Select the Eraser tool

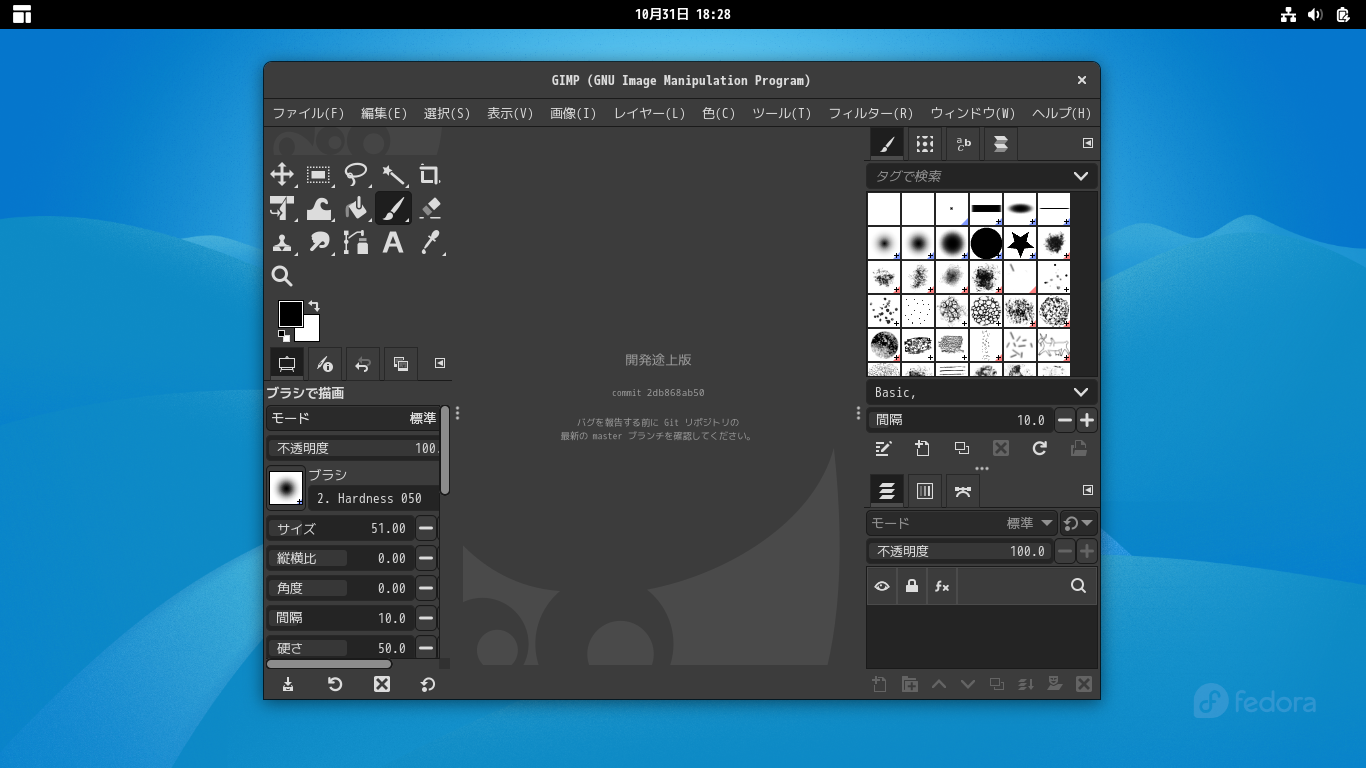click(x=430, y=208)
